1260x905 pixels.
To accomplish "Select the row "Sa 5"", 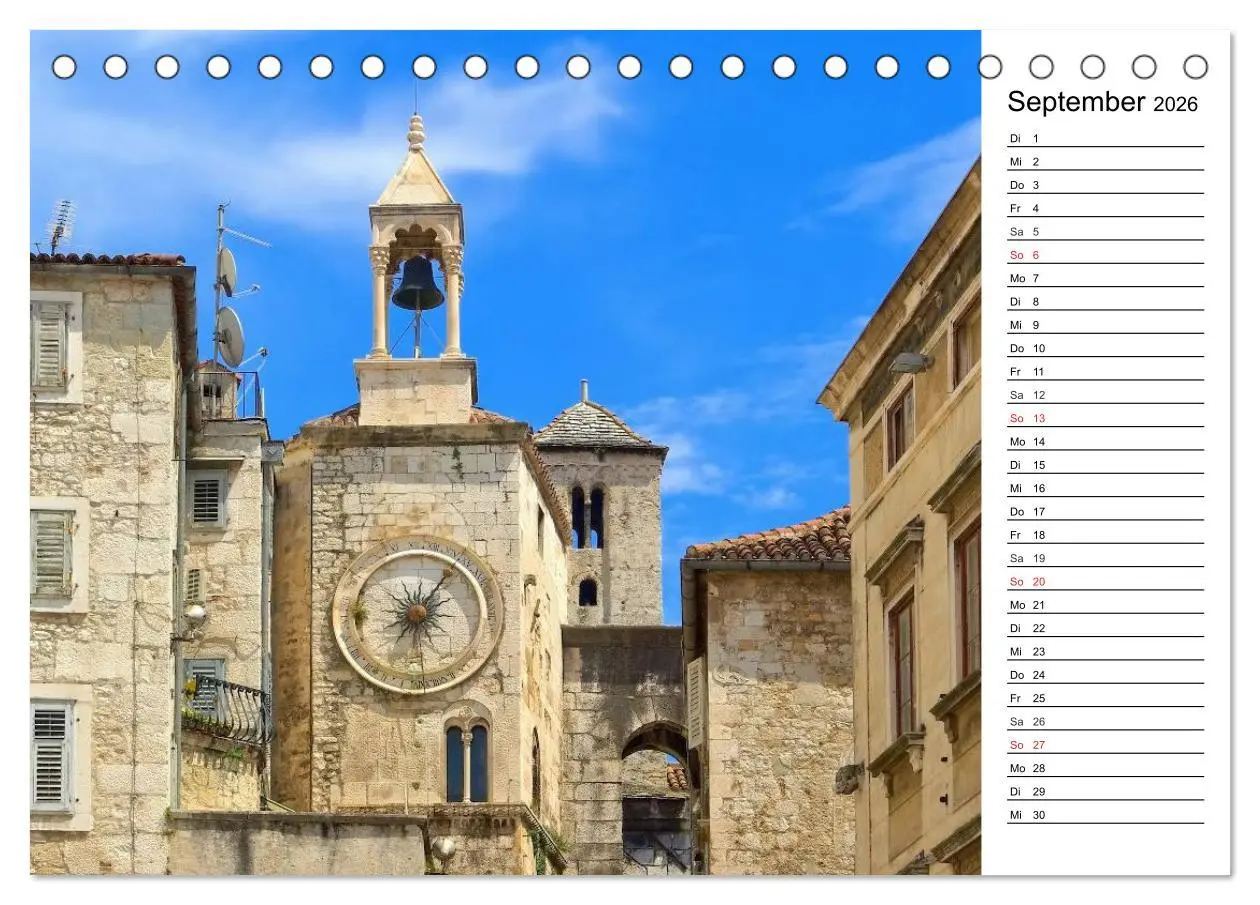I will tap(1105, 231).
